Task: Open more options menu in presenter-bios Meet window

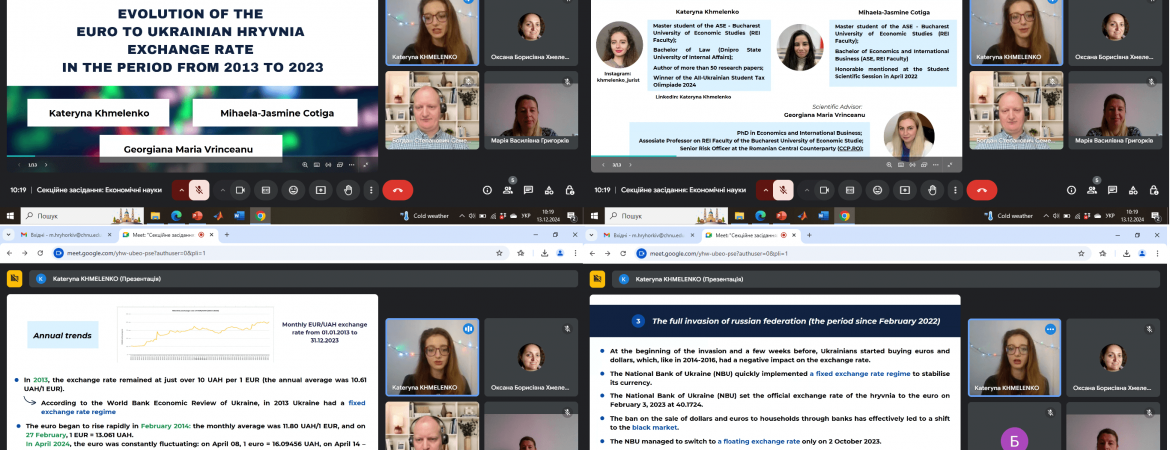Action: tap(955, 190)
